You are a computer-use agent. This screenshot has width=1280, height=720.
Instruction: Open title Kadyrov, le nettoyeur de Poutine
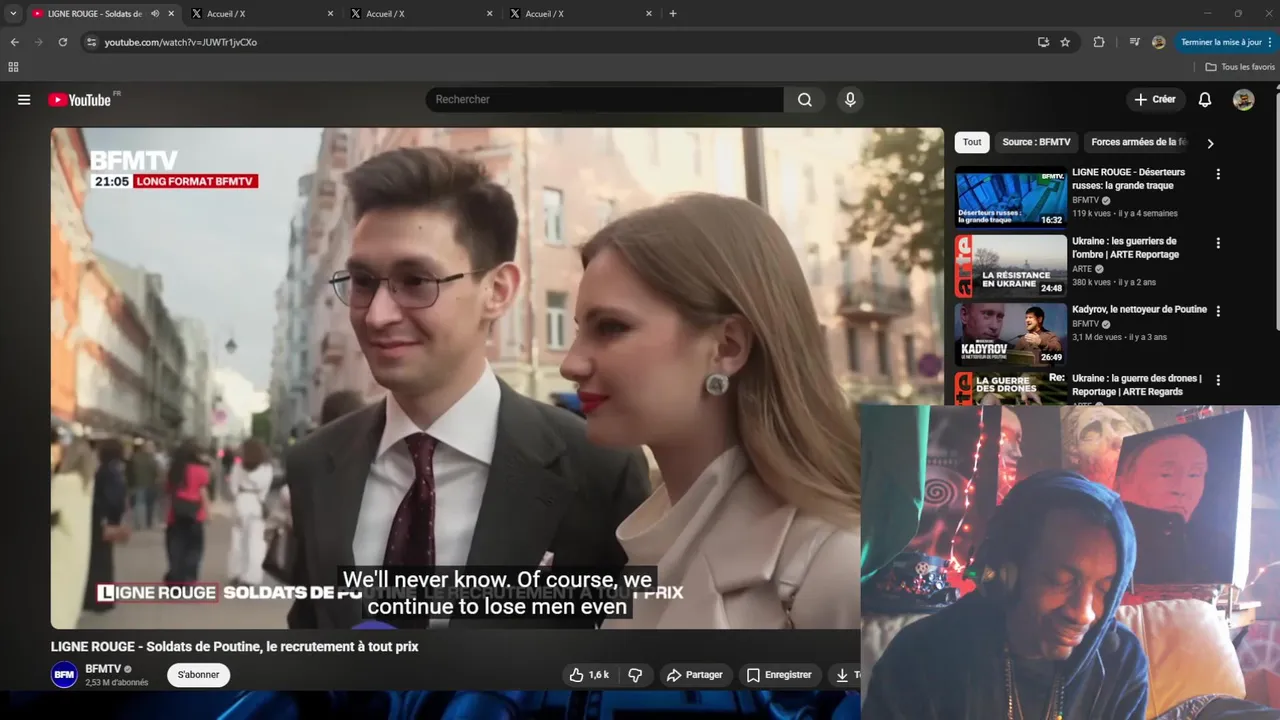[1139, 309]
